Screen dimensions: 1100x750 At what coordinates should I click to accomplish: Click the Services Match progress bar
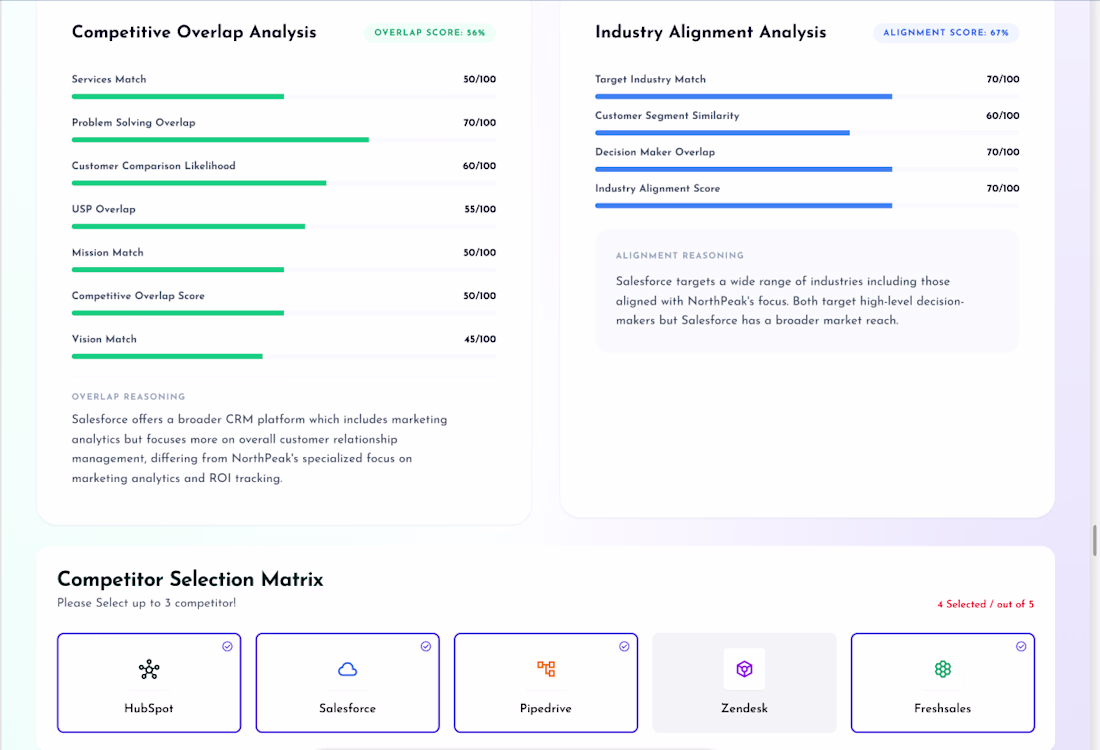click(x=283, y=96)
